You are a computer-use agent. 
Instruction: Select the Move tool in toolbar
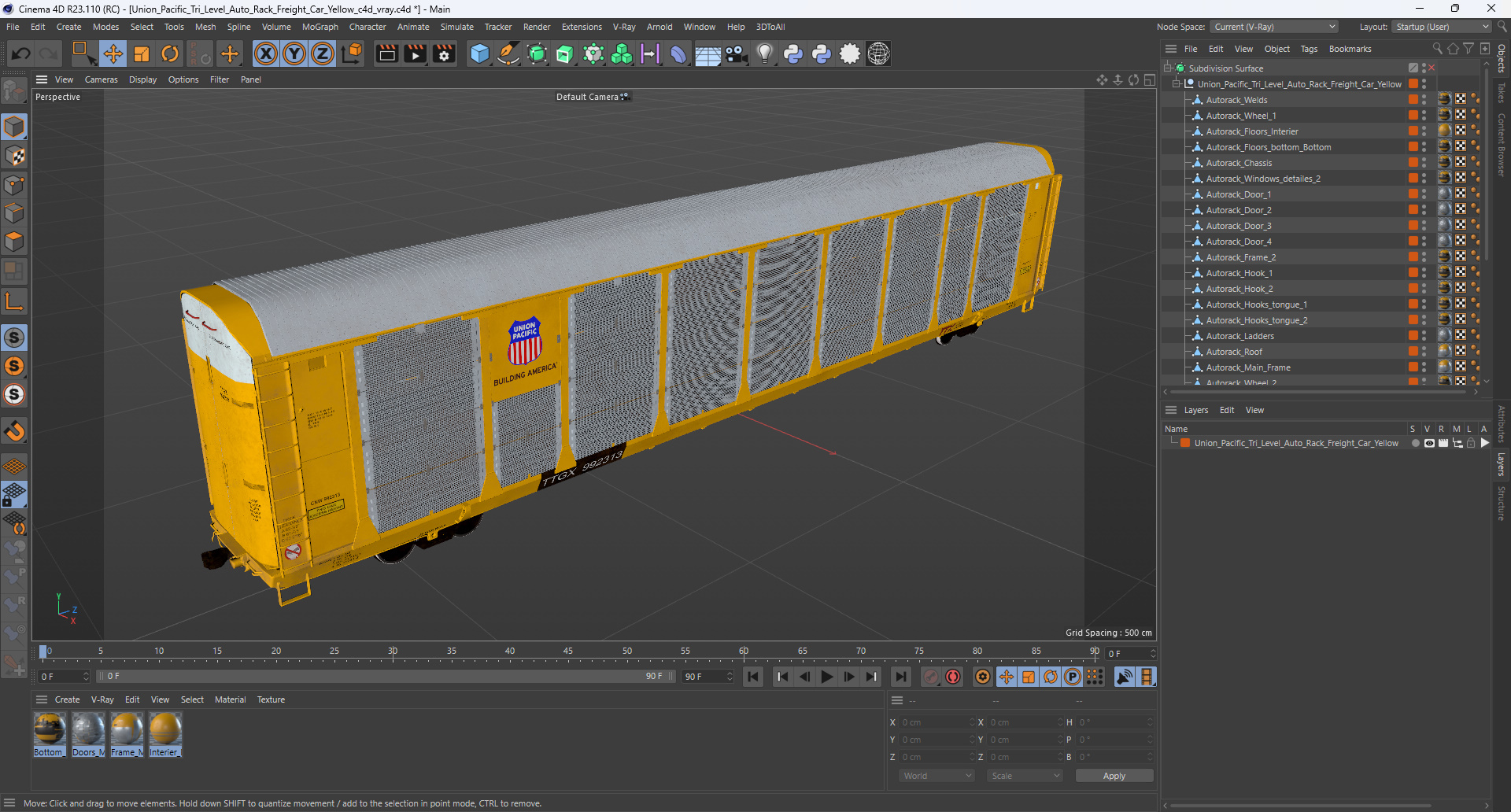113,54
